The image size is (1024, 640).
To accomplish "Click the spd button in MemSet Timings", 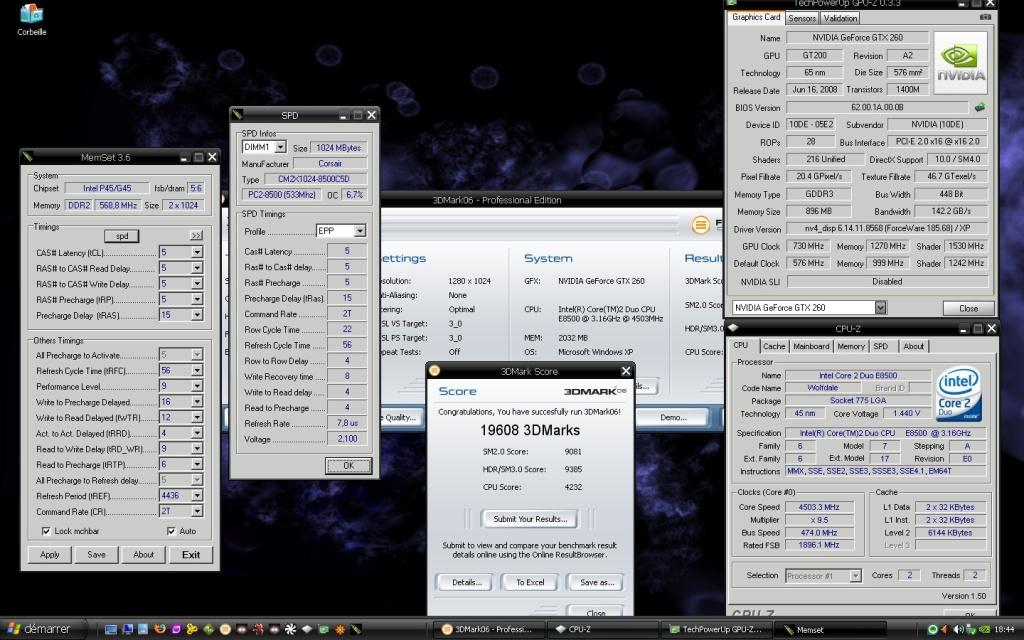I will pyautogui.click(x=121, y=236).
